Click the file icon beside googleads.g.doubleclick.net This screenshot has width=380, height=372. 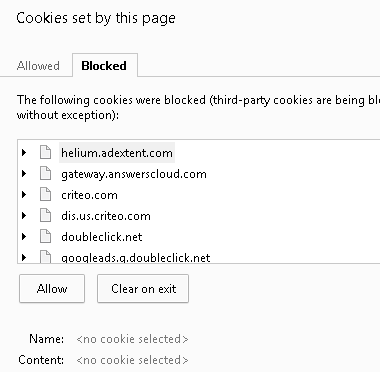tap(45, 257)
